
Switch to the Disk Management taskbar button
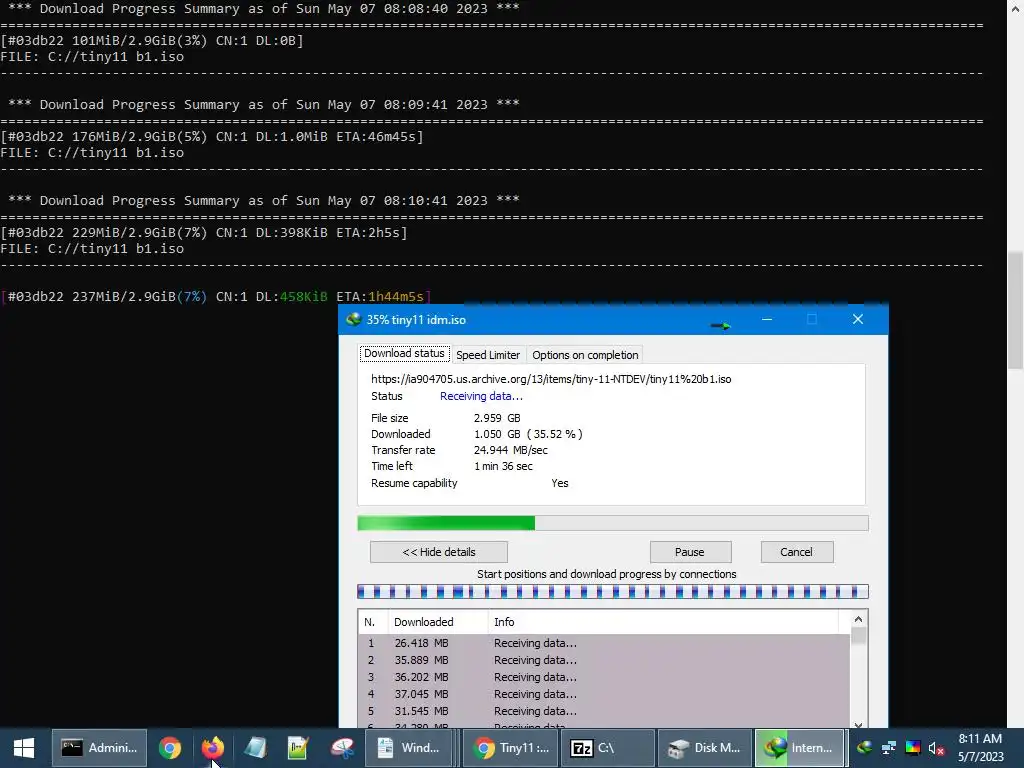pyautogui.click(x=705, y=748)
